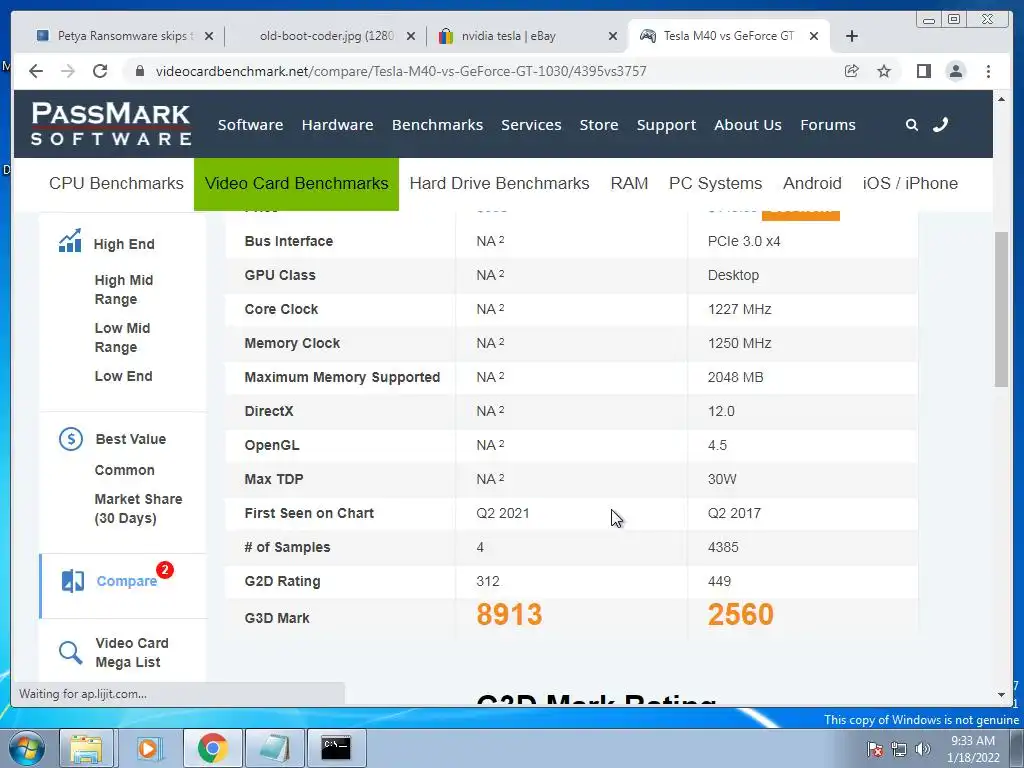The image size is (1024, 768).
Task: Open the Store header link
Action: coord(599,125)
